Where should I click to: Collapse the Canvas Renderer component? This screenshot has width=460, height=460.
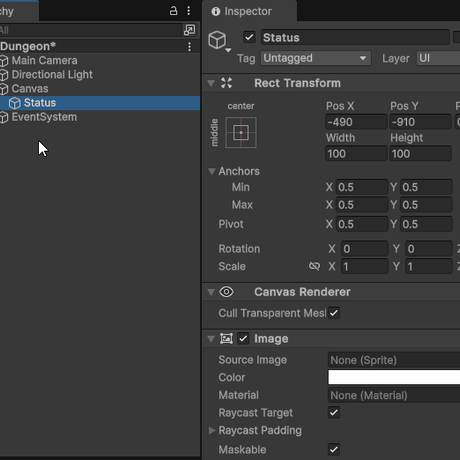point(211,292)
